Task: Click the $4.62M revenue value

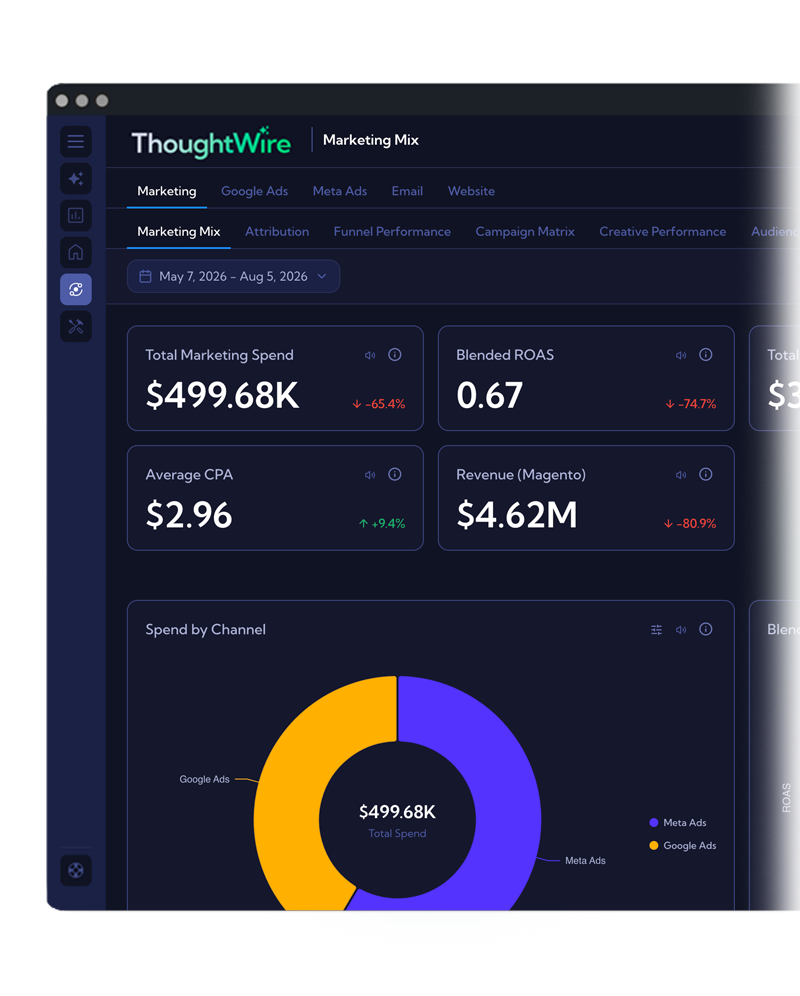Action: (x=517, y=515)
